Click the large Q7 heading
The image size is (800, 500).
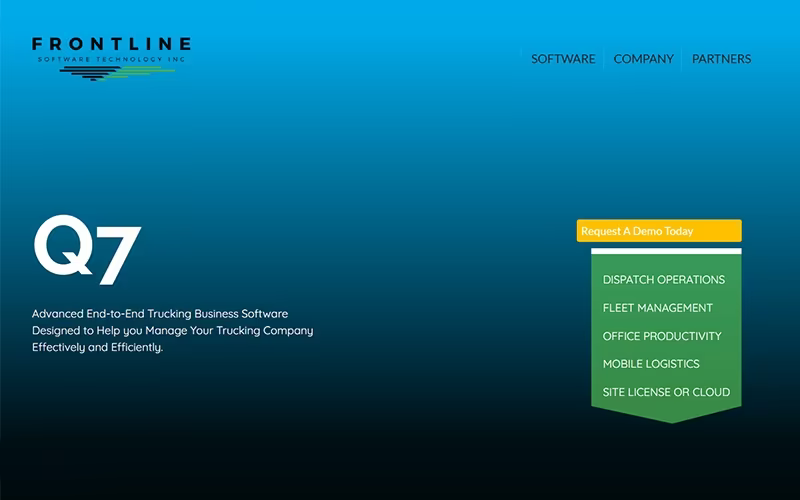click(x=87, y=250)
